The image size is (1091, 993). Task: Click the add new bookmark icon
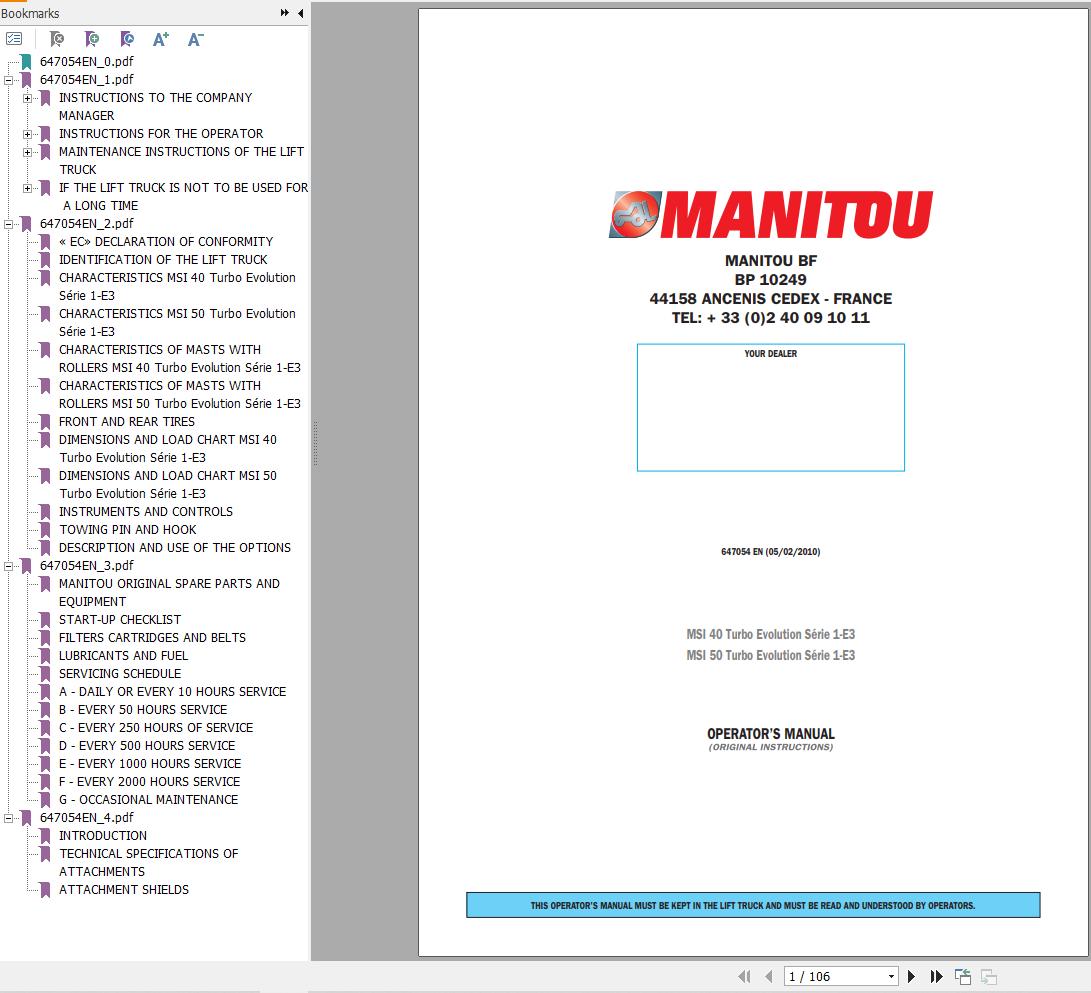[91, 38]
